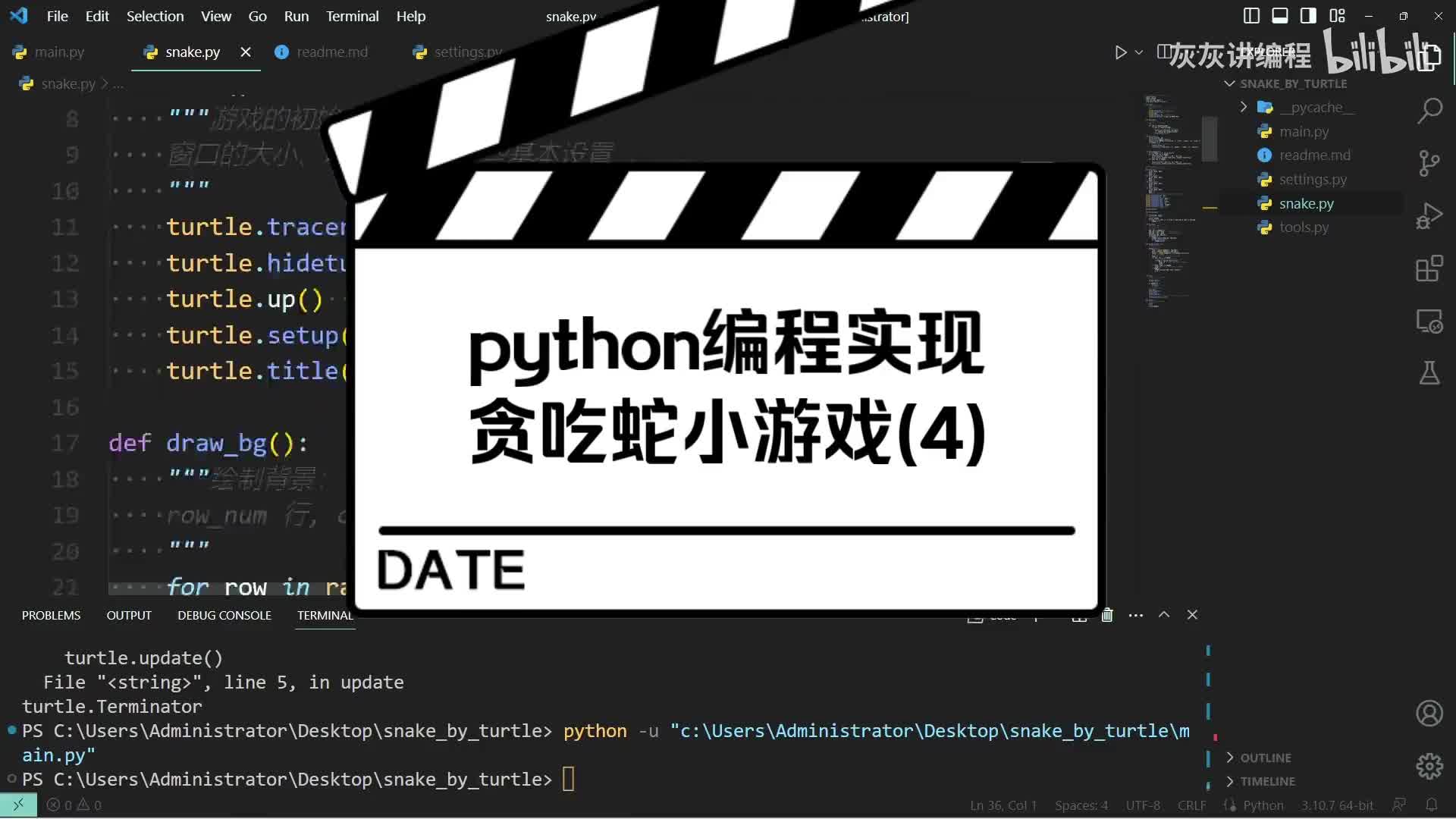
Task: Switch to the readme.md editor tab
Action: point(332,52)
